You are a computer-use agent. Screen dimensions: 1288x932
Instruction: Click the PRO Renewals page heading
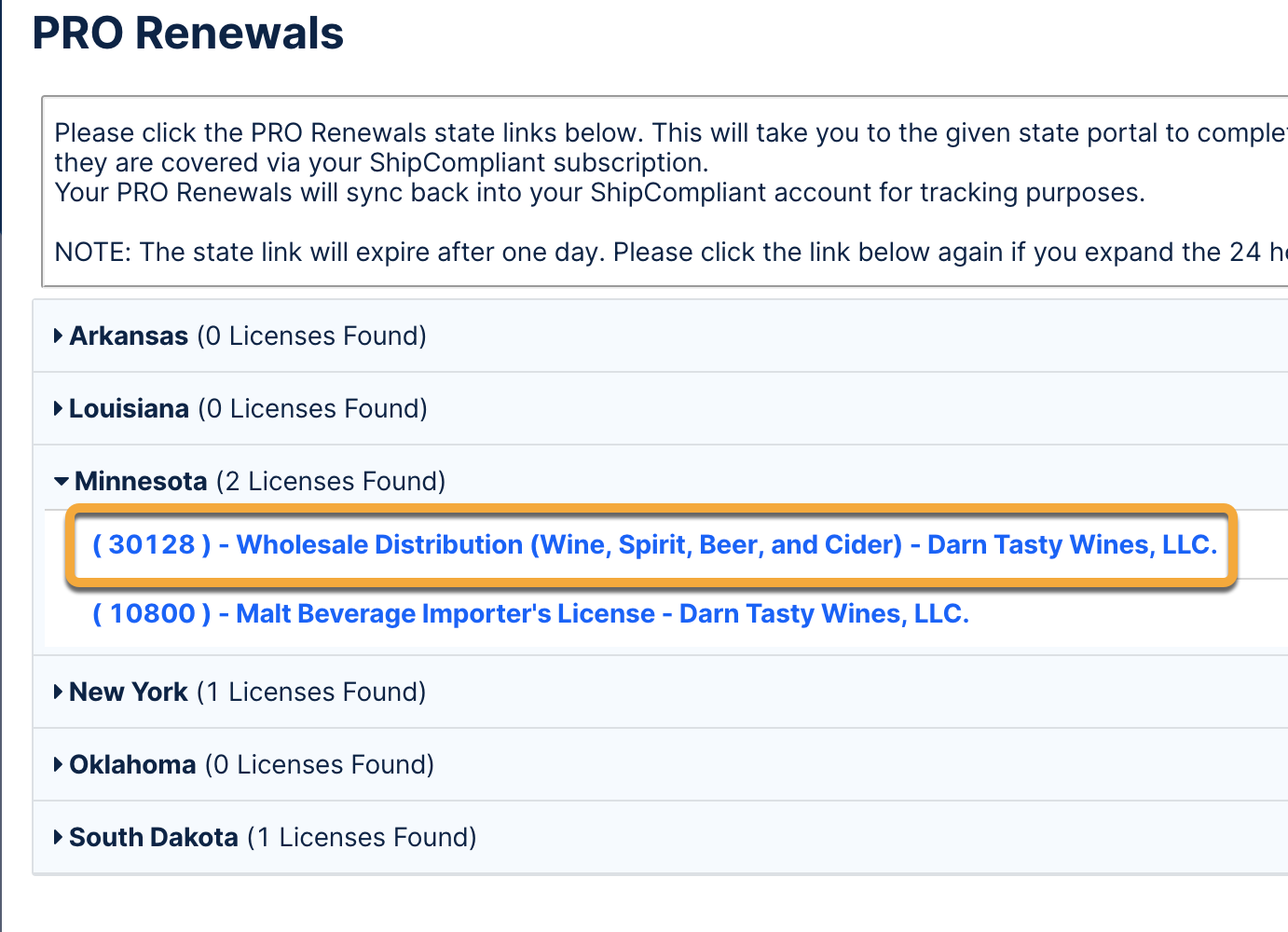[x=188, y=34]
